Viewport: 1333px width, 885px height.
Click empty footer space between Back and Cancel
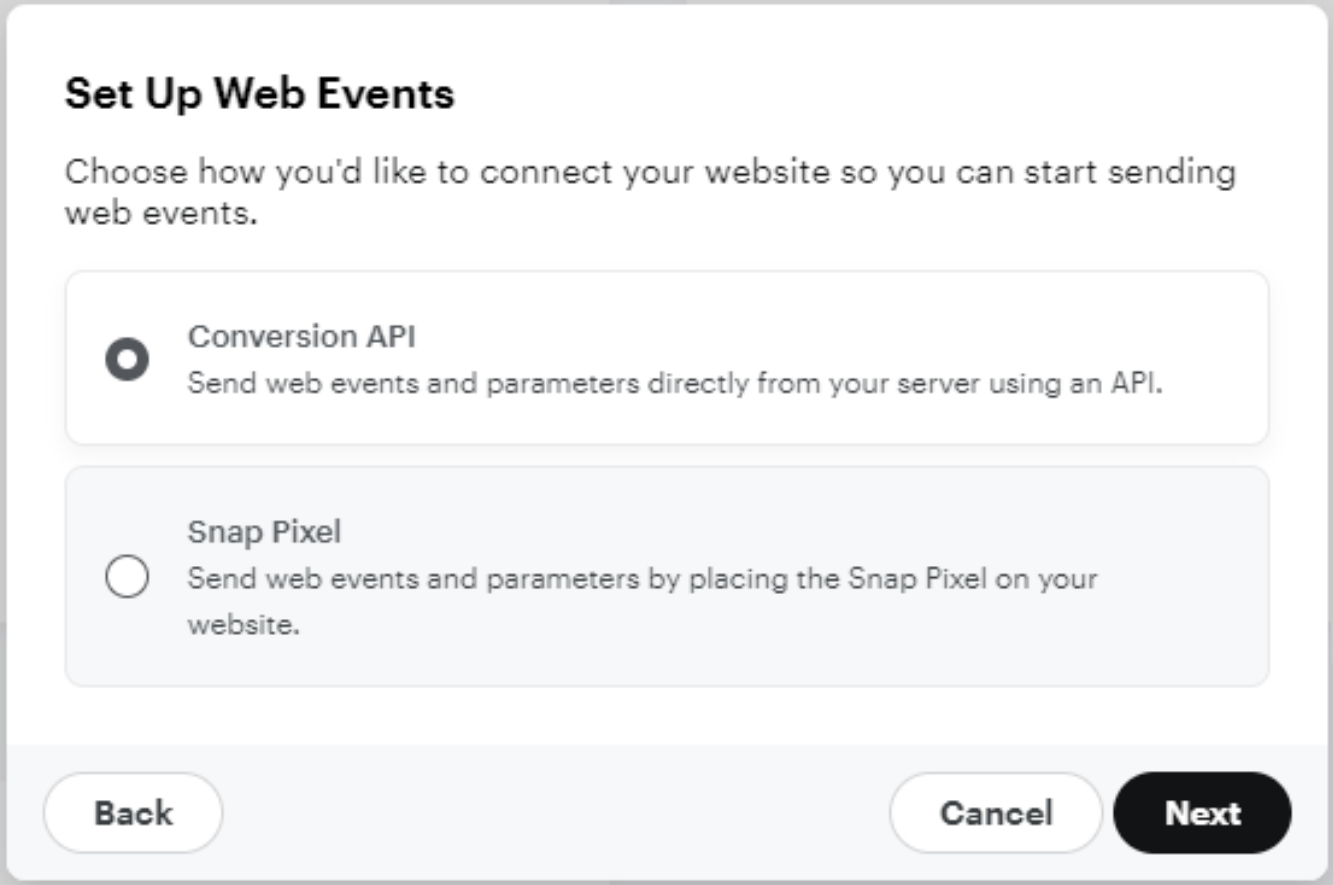tap(555, 813)
